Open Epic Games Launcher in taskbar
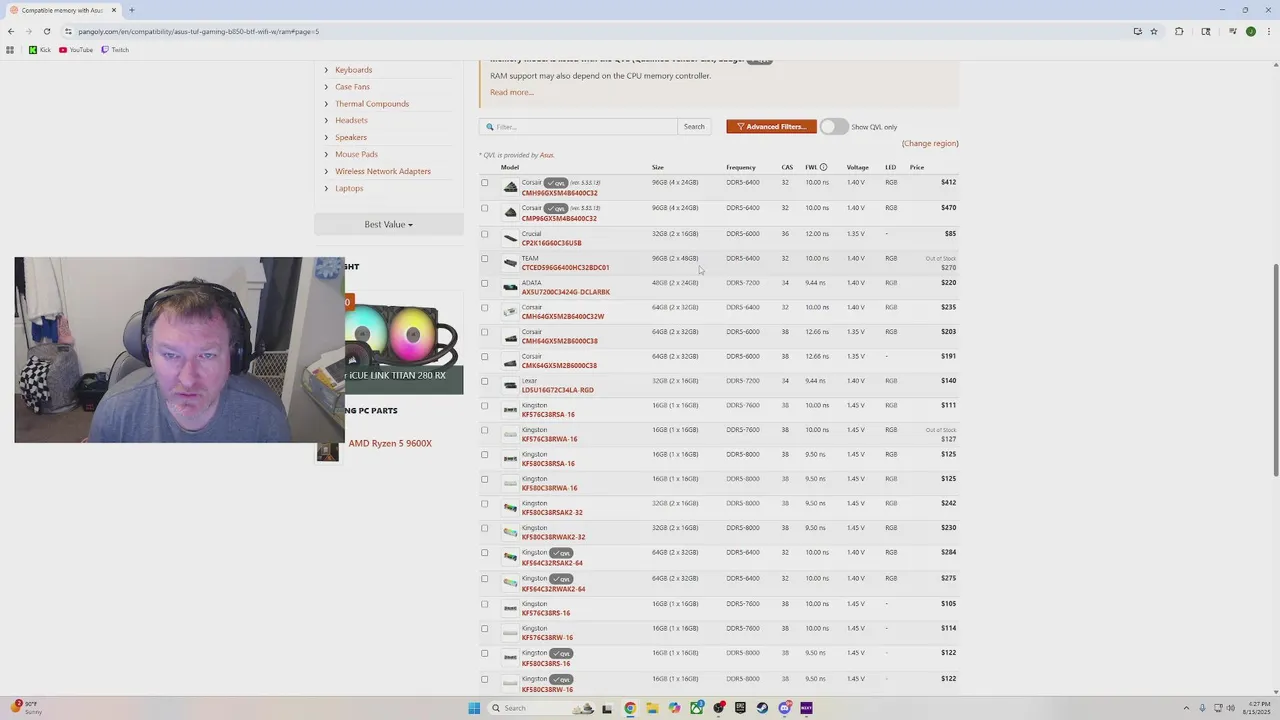 point(740,708)
